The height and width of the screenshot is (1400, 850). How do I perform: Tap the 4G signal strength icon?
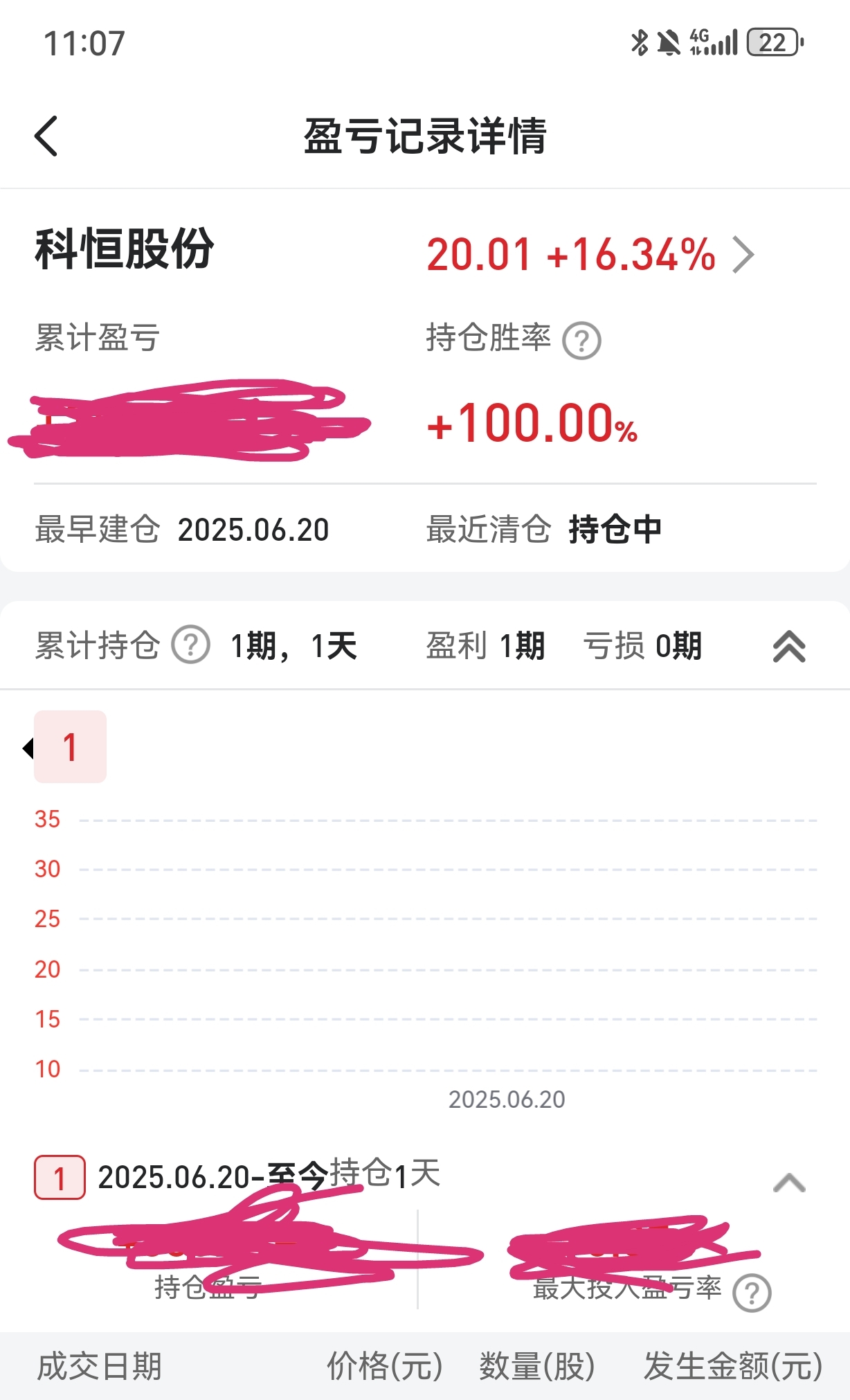(x=714, y=42)
